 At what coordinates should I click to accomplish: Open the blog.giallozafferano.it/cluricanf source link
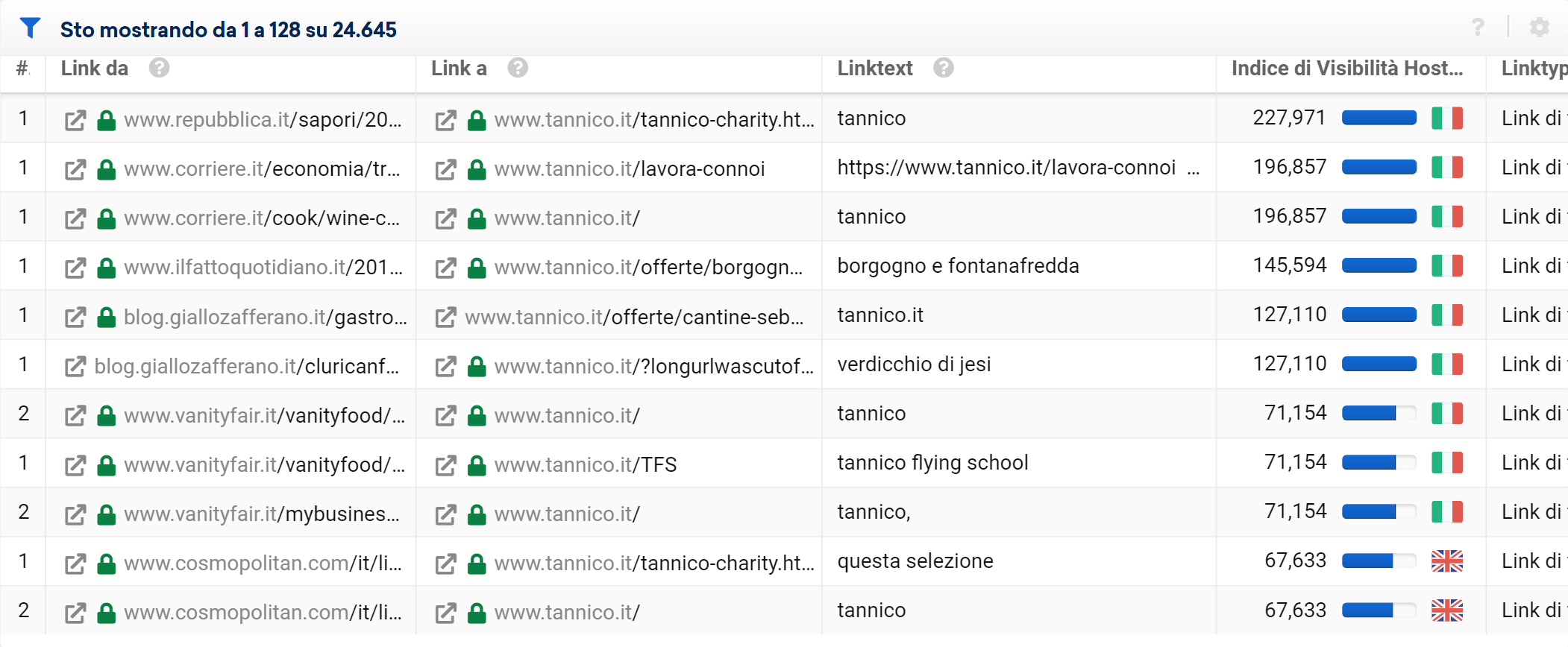[x=247, y=366]
